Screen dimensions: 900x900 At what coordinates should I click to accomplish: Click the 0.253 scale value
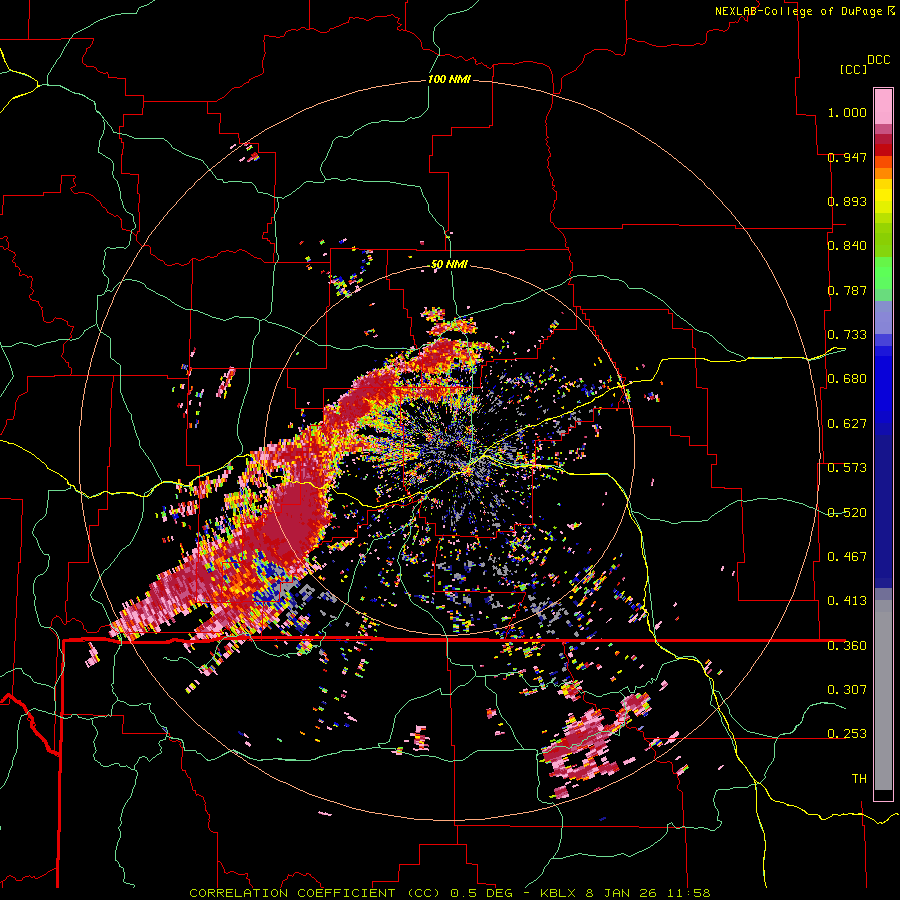[x=847, y=734]
